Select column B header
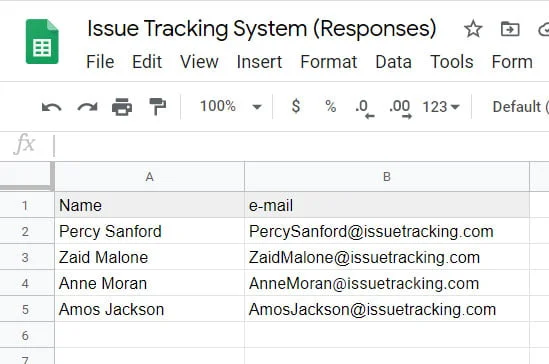This screenshot has height=364, width=549. 387,177
